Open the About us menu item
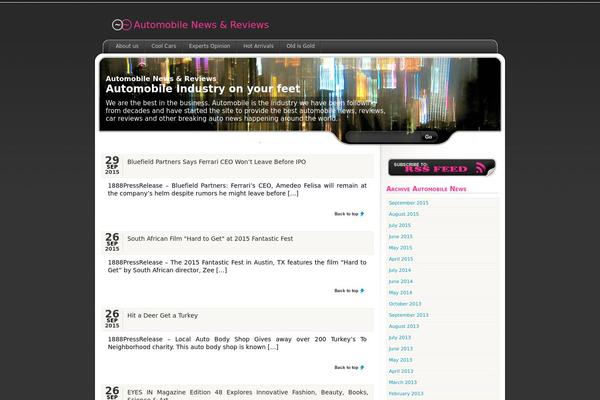Viewport: 600px width, 400px height. click(x=127, y=46)
